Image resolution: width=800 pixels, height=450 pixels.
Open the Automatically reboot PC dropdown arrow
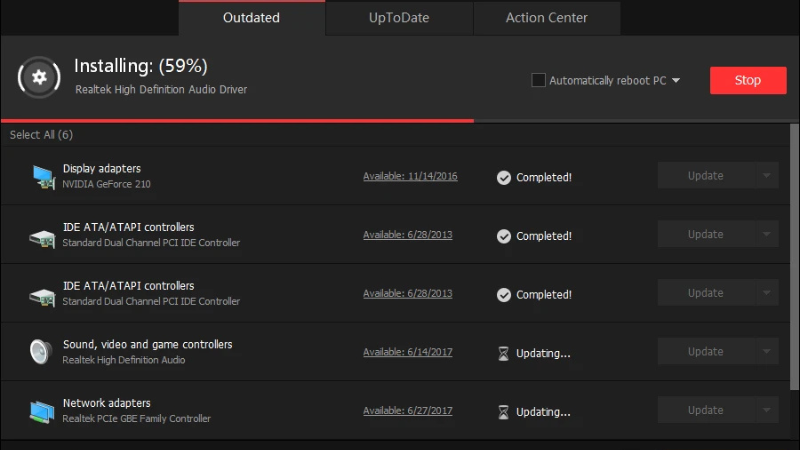(x=676, y=81)
